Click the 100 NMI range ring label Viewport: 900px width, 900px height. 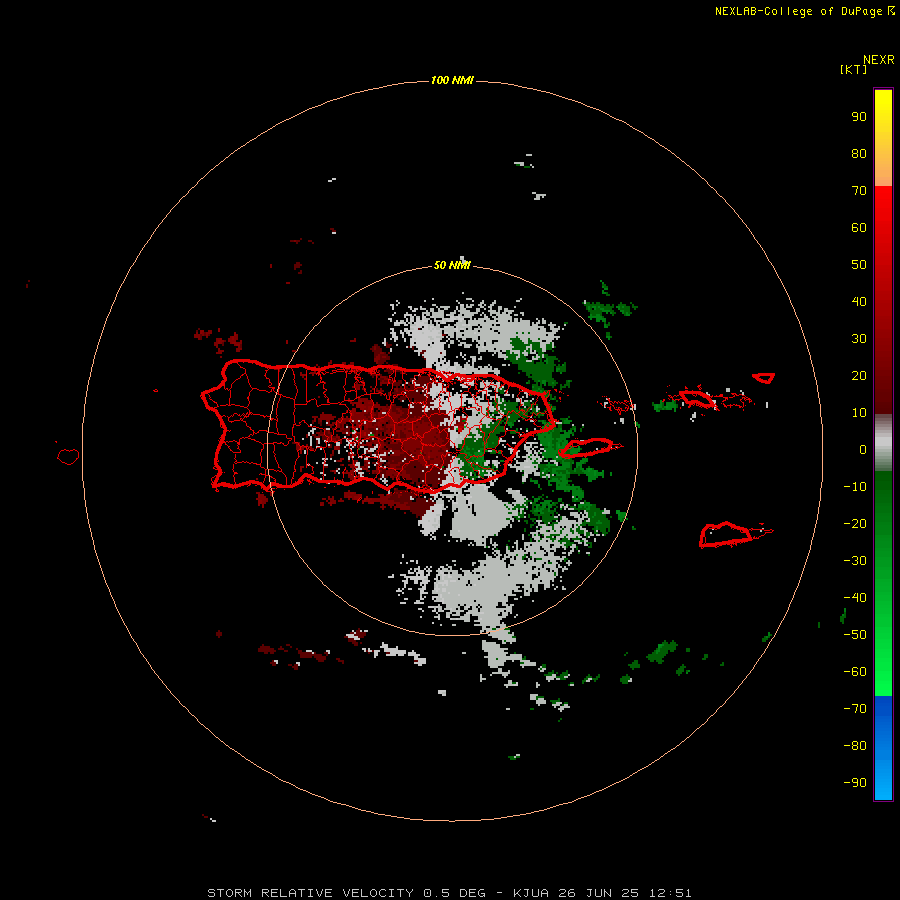[452, 80]
